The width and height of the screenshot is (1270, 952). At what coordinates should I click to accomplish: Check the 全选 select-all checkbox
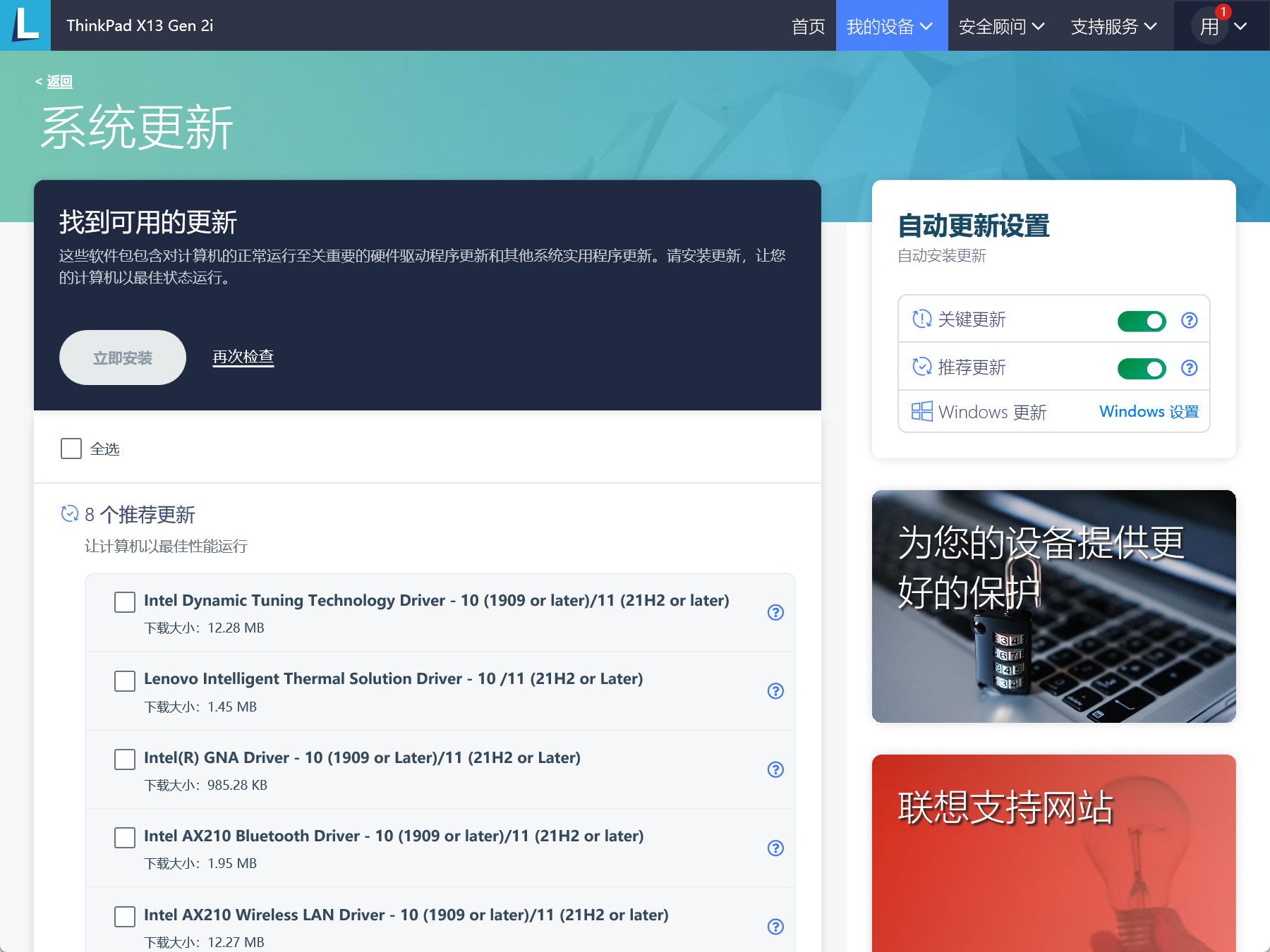click(x=71, y=448)
